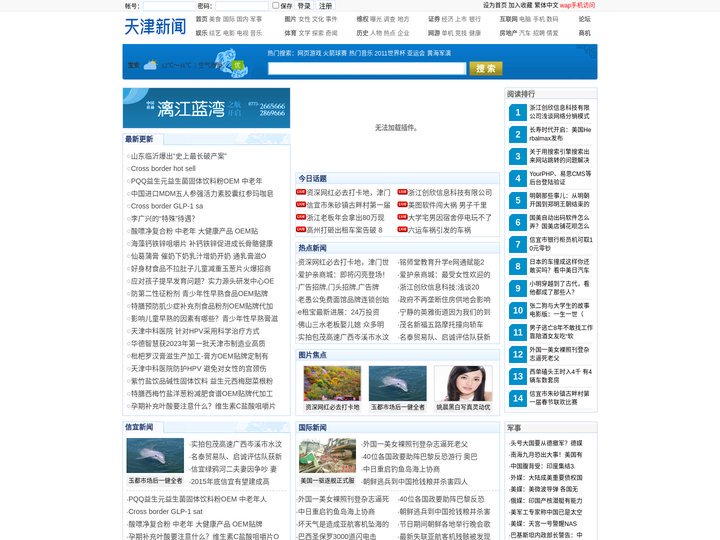720x540 pixels.
Task: Click hot search term 网页游戏
Action: (x=309, y=53)
